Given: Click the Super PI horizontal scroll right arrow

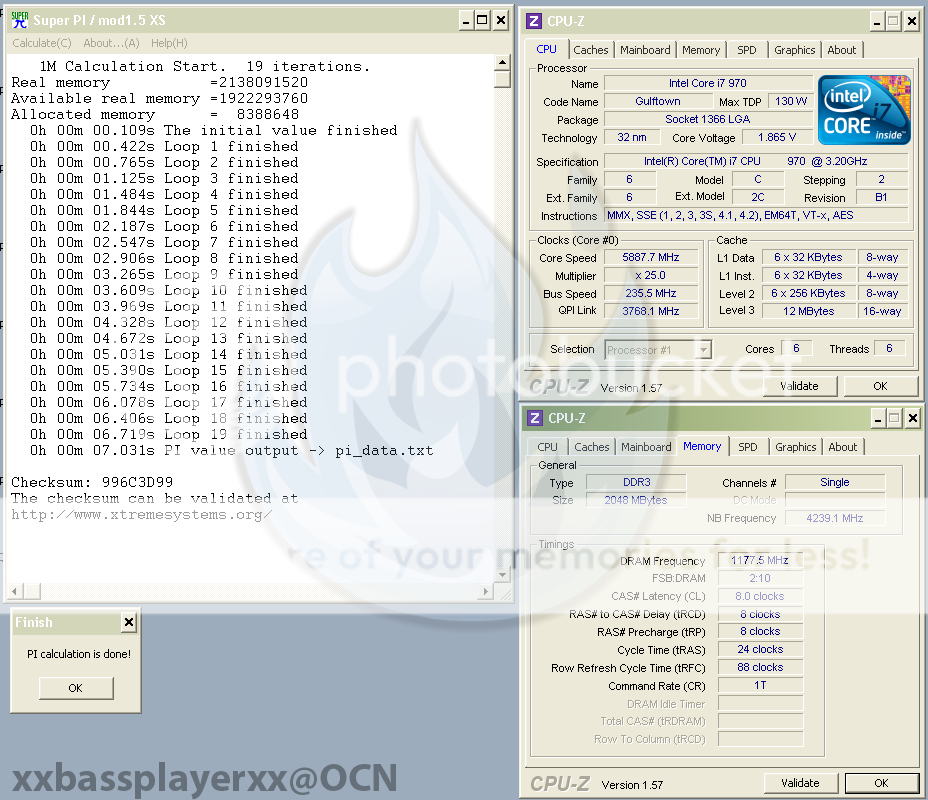Looking at the screenshot, I should click(486, 591).
